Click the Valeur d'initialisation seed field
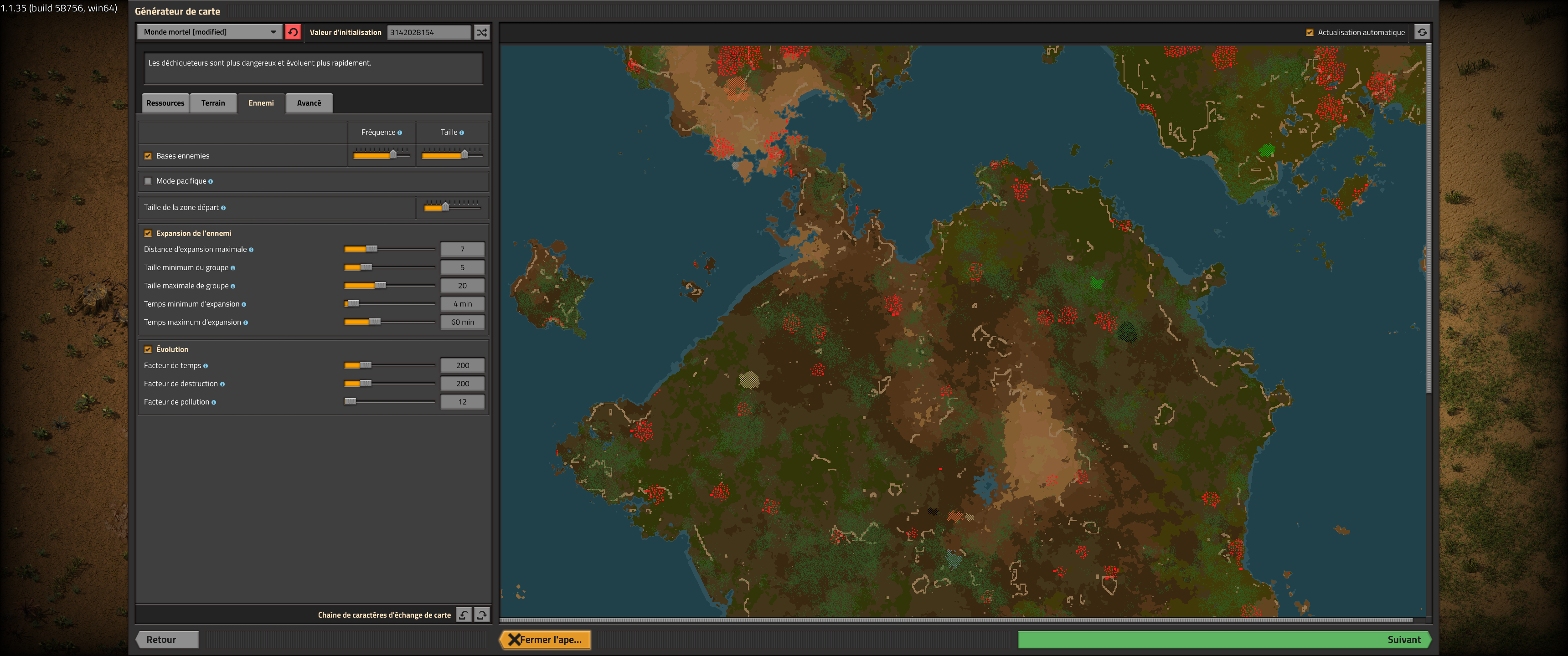This screenshot has width=1568, height=656. 428,32
